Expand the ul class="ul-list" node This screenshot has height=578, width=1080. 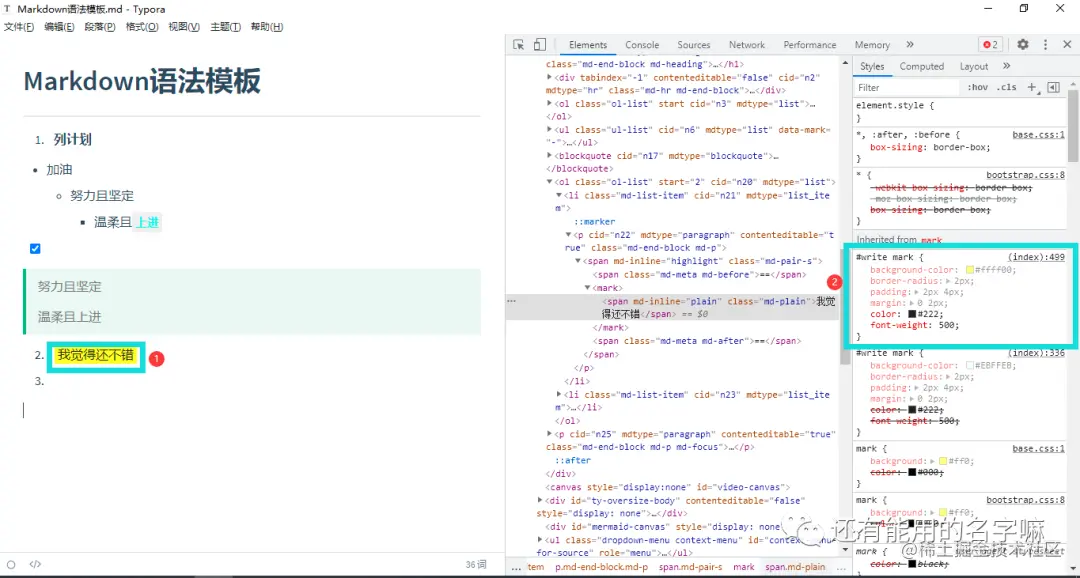coord(549,130)
